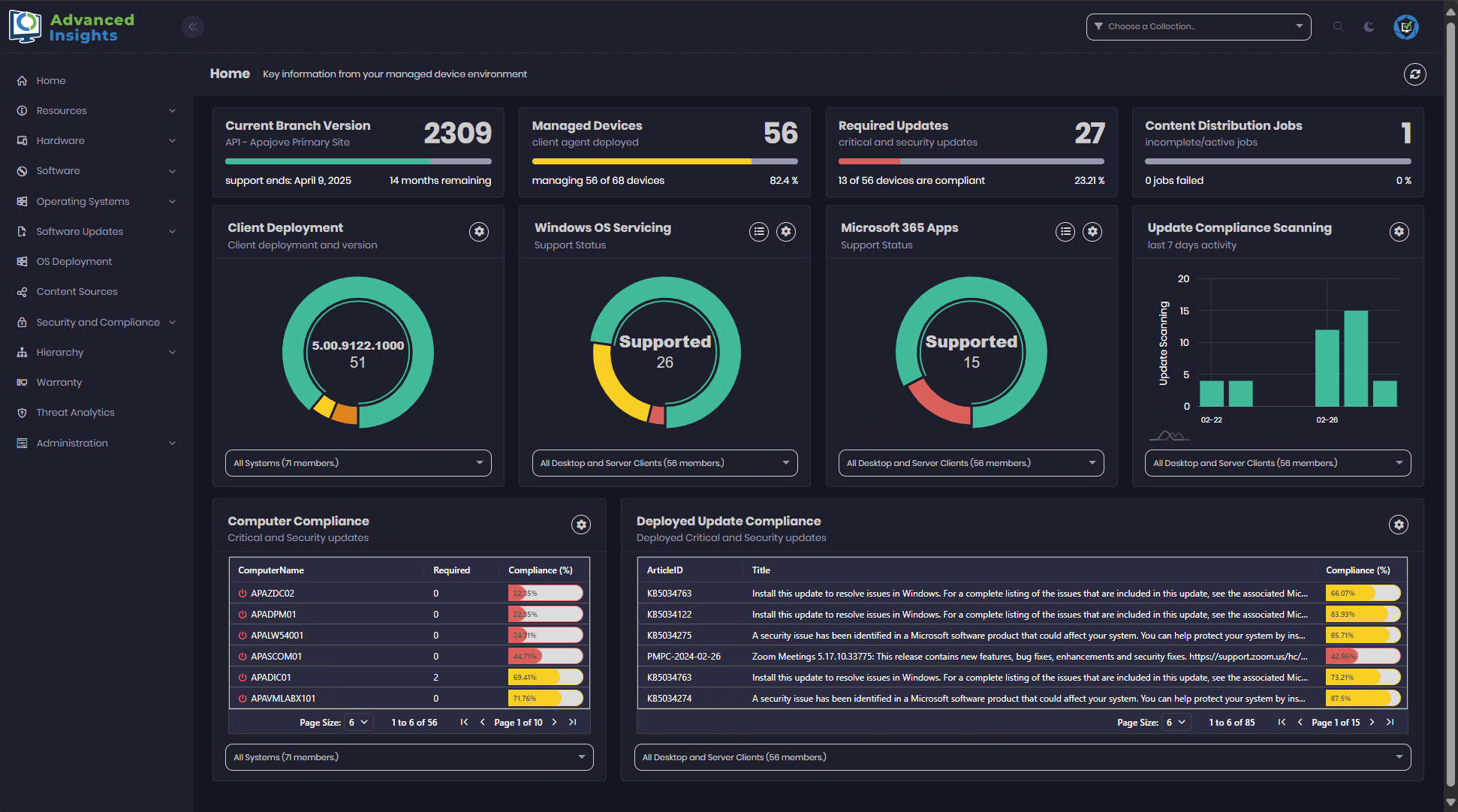Viewport: 1458px width, 812px height.
Task: Click the power status icon next to APAZDC02
Action: (x=242, y=594)
